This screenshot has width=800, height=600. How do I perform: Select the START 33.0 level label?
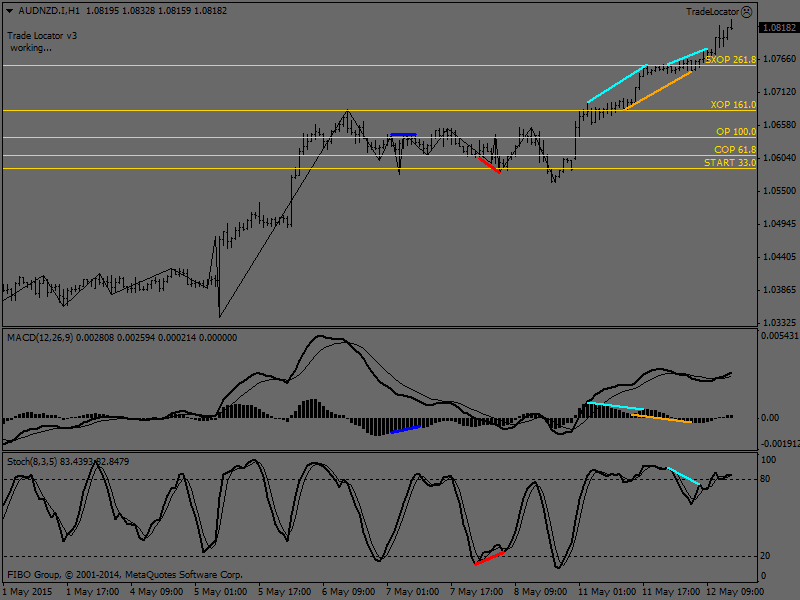729,163
